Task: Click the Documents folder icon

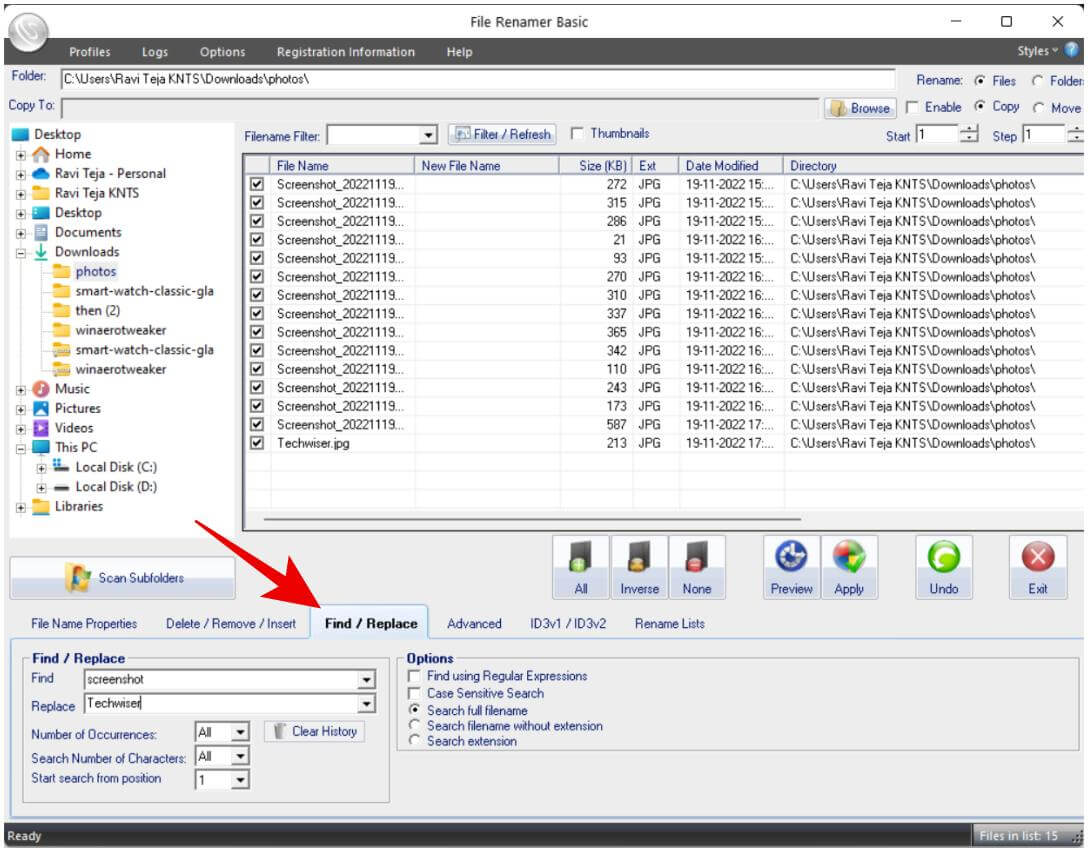Action: point(41,232)
